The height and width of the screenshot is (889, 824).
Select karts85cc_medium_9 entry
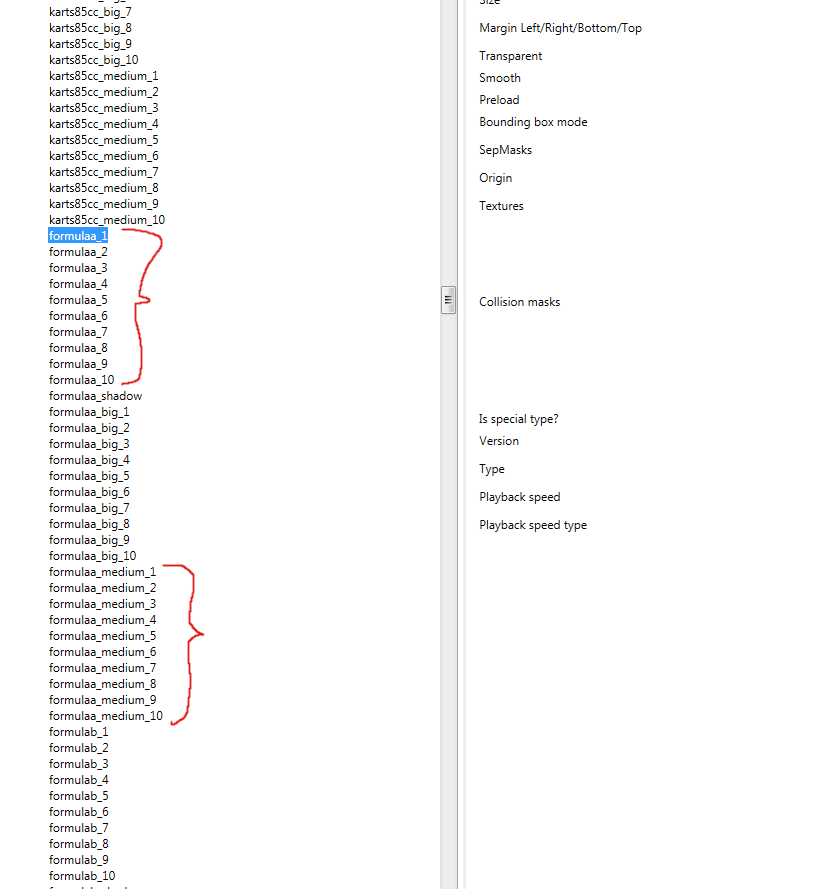click(x=104, y=204)
